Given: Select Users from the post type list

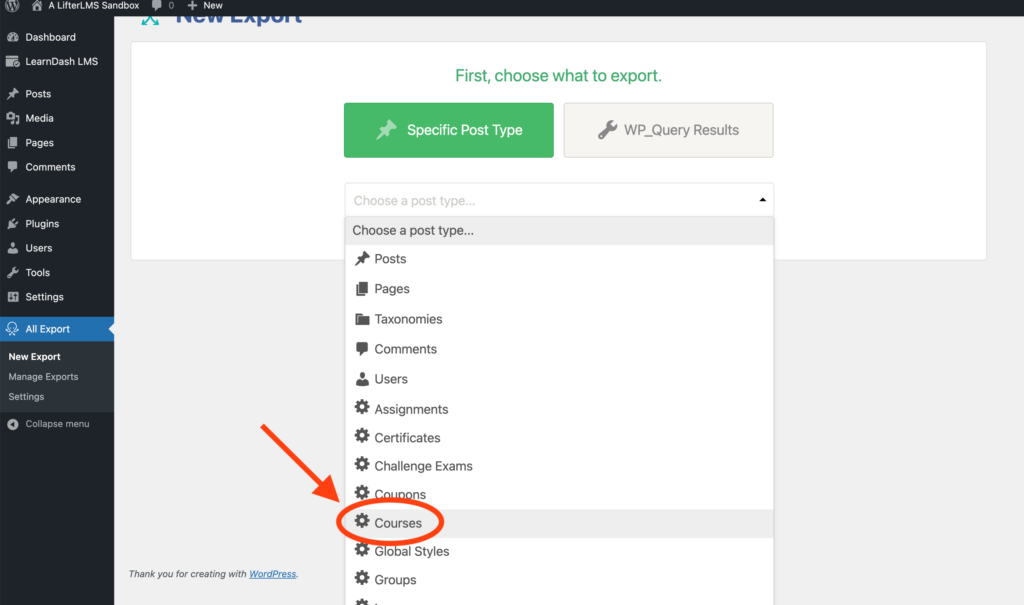Looking at the screenshot, I should (559, 379).
